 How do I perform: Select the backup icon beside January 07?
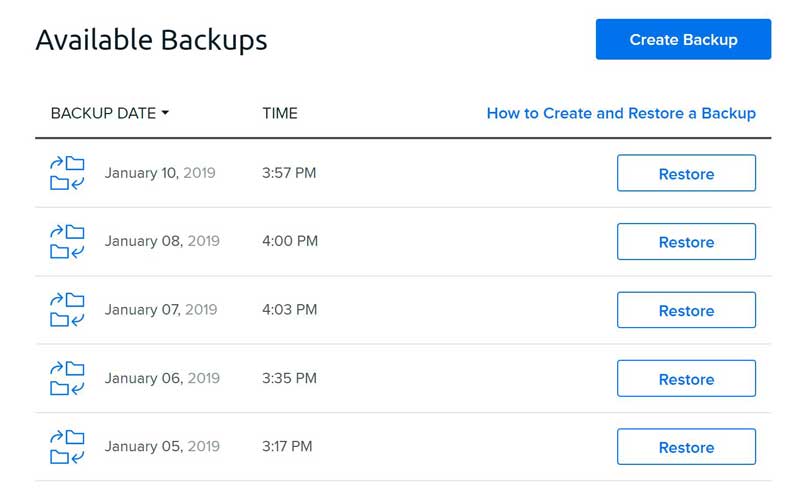[67, 310]
